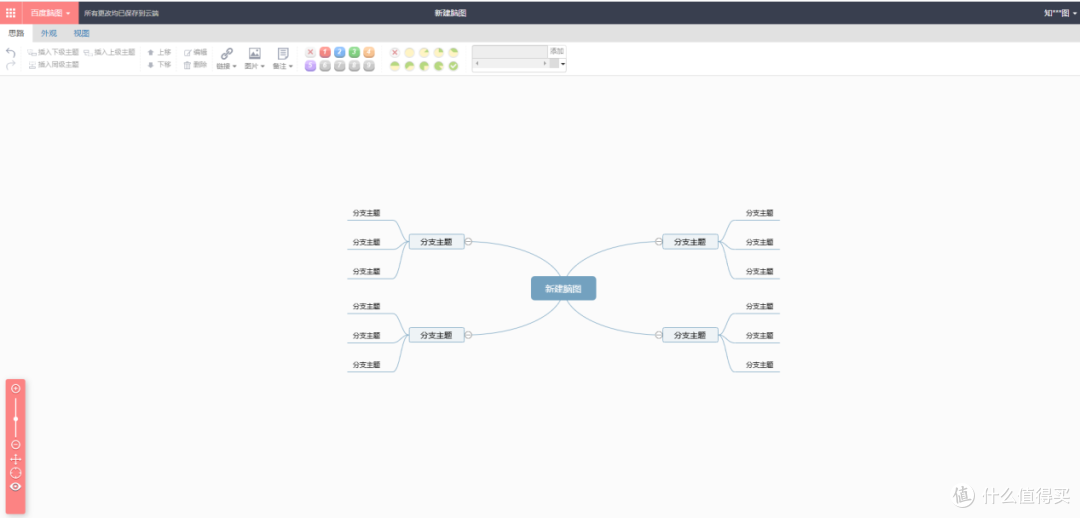Undo the last action
The height and width of the screenshot is (518, 1080).
click(10, 52)
